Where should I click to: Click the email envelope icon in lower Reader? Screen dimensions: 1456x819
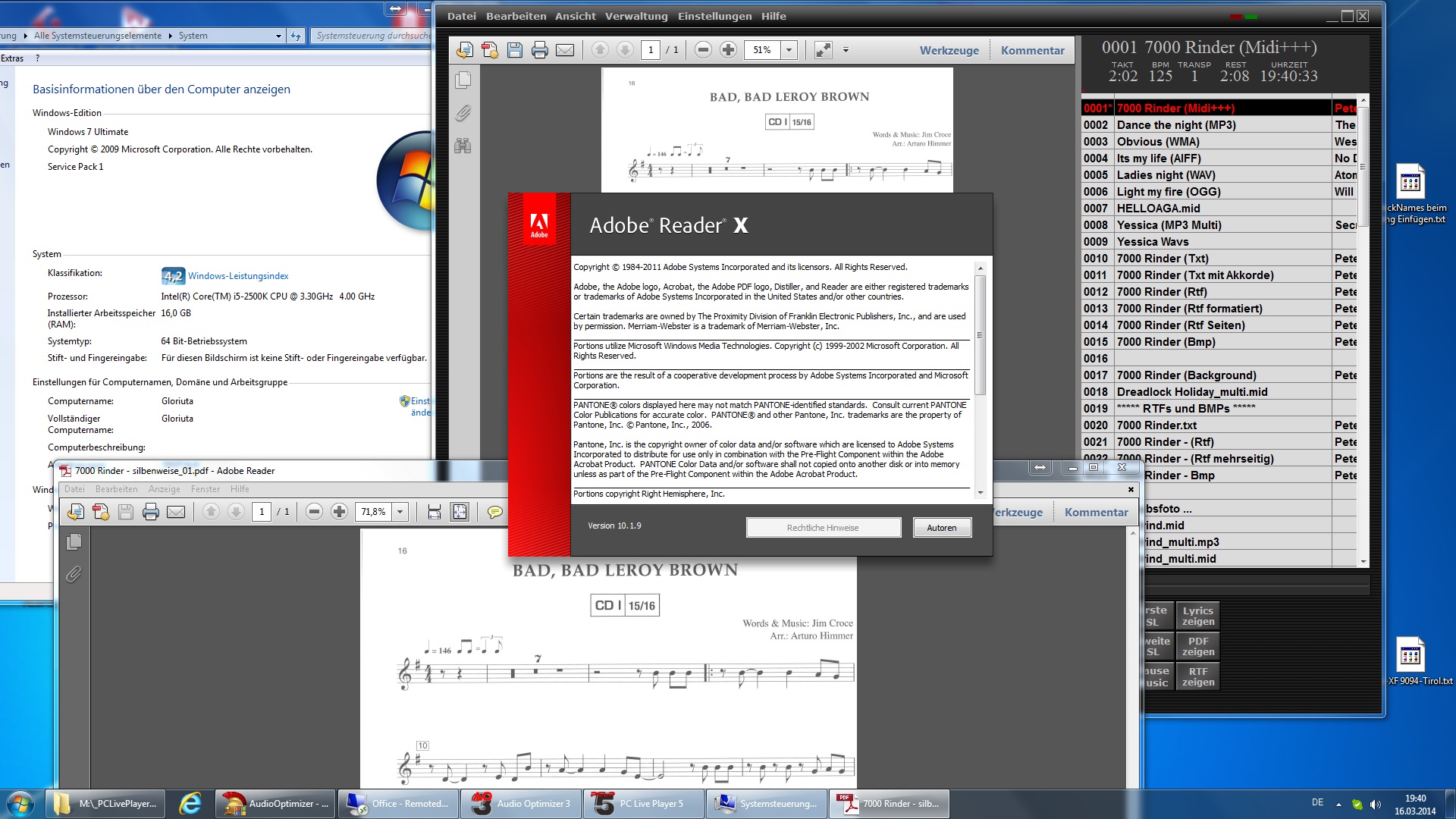click(x=176, y=512)
